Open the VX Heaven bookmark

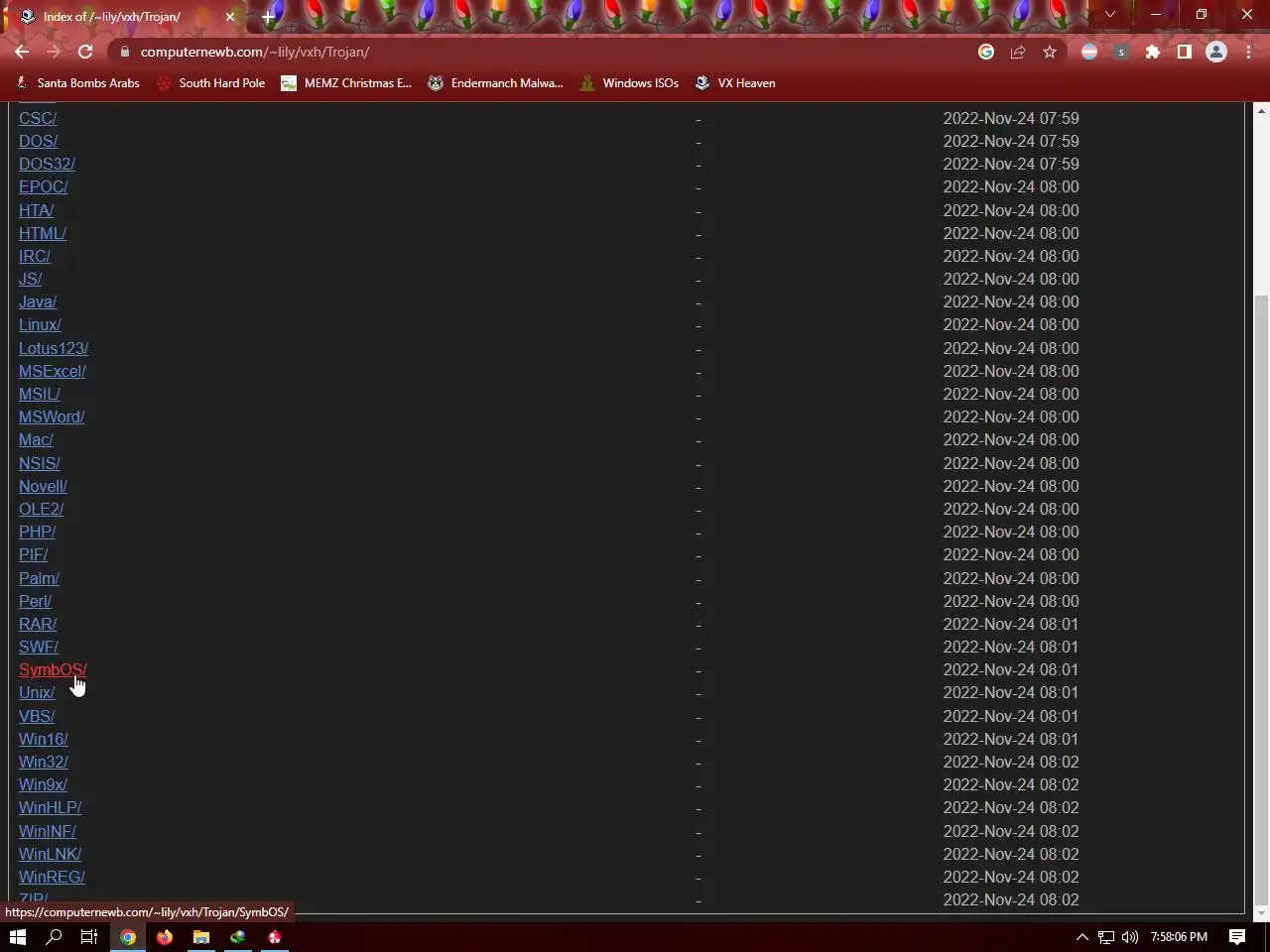point(735,83)
